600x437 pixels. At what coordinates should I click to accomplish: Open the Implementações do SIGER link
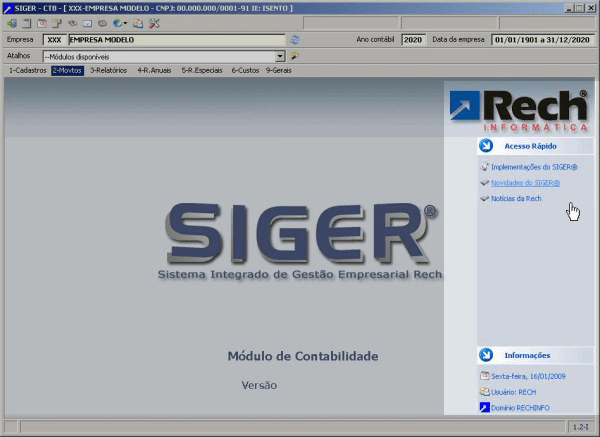[x=534, y=167]
